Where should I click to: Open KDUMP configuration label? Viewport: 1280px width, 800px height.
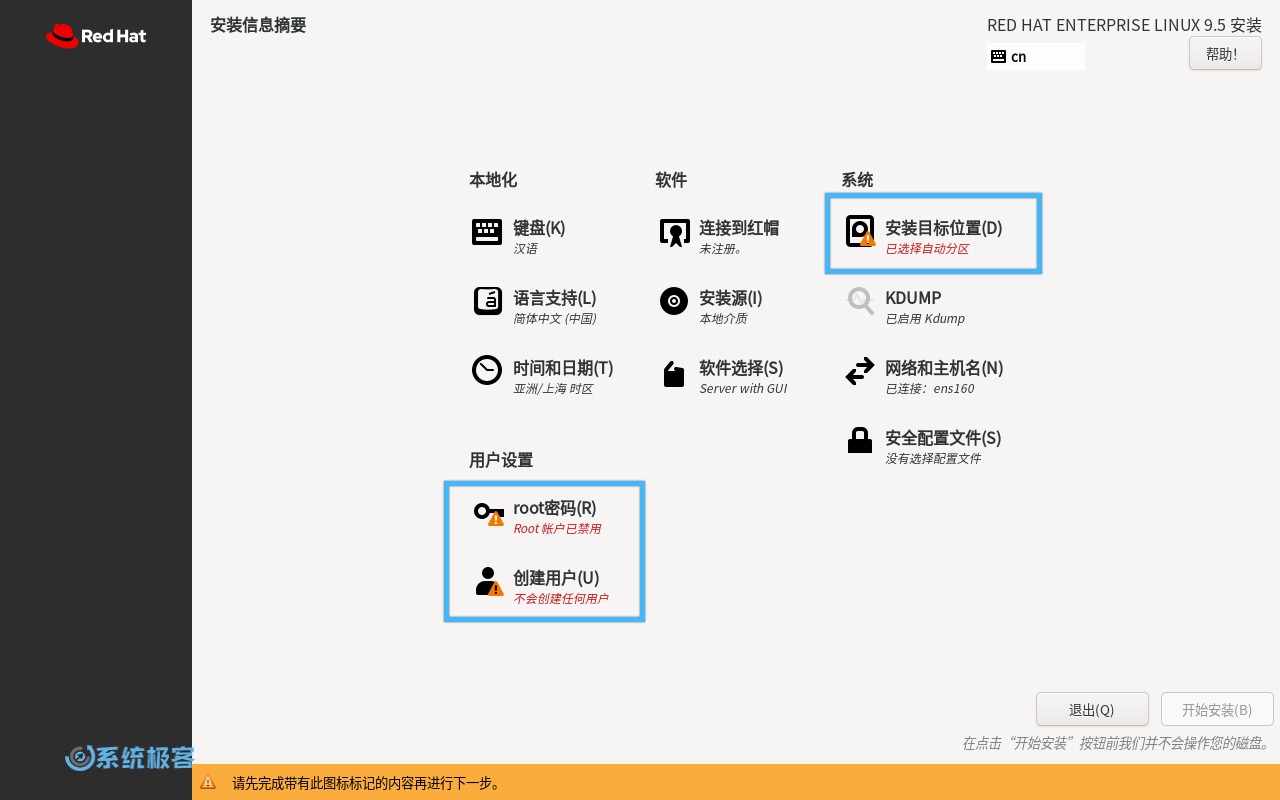[x=913, y=298]
